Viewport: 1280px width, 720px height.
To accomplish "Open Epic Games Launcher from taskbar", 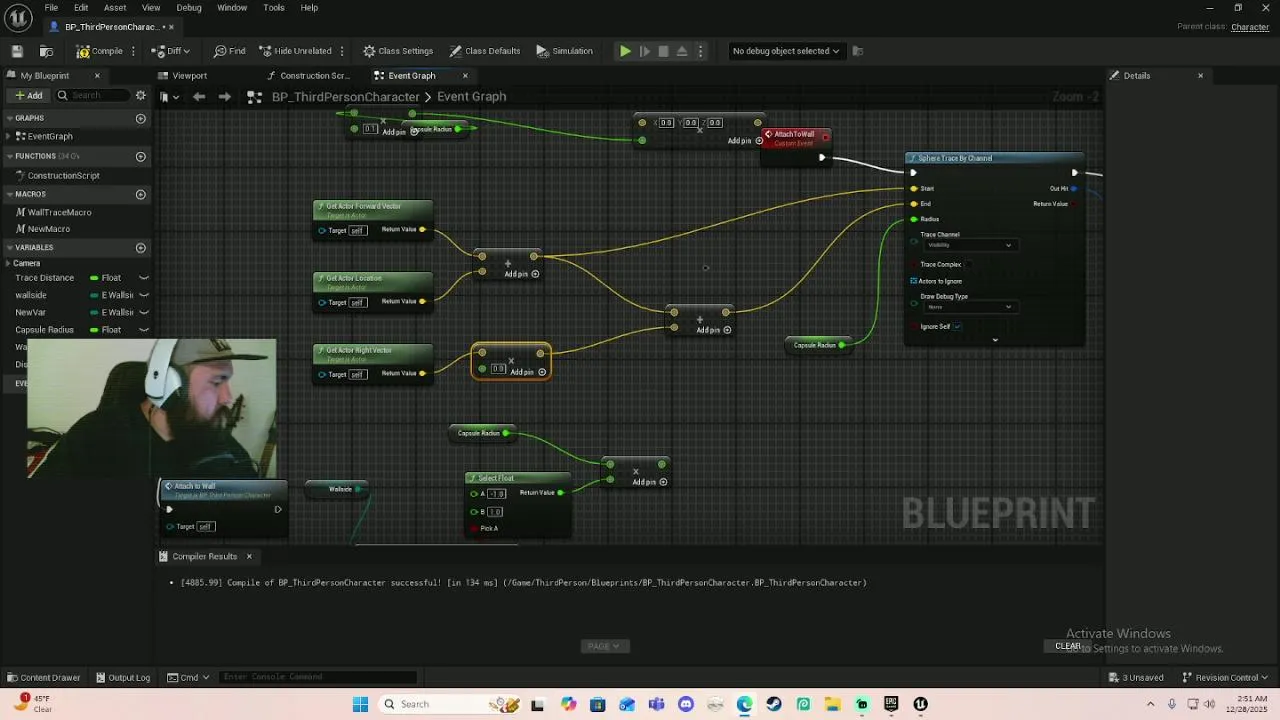I will click(x=891, y=704).
